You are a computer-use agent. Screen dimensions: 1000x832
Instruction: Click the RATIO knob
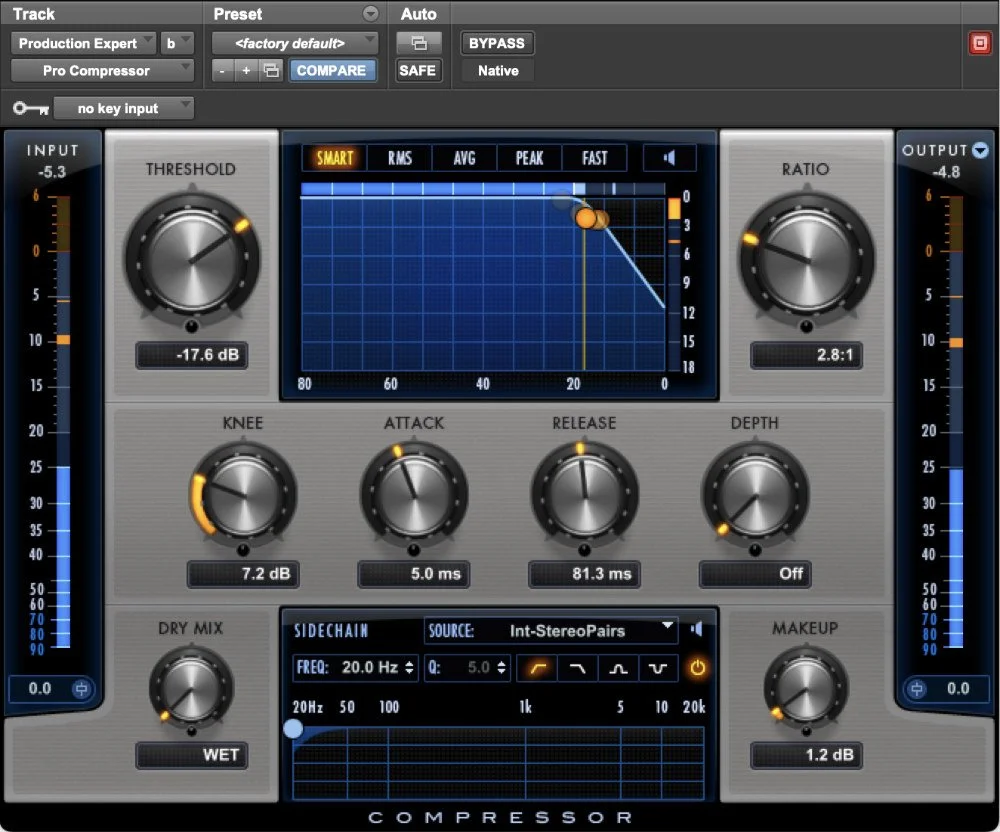[807, 260]
